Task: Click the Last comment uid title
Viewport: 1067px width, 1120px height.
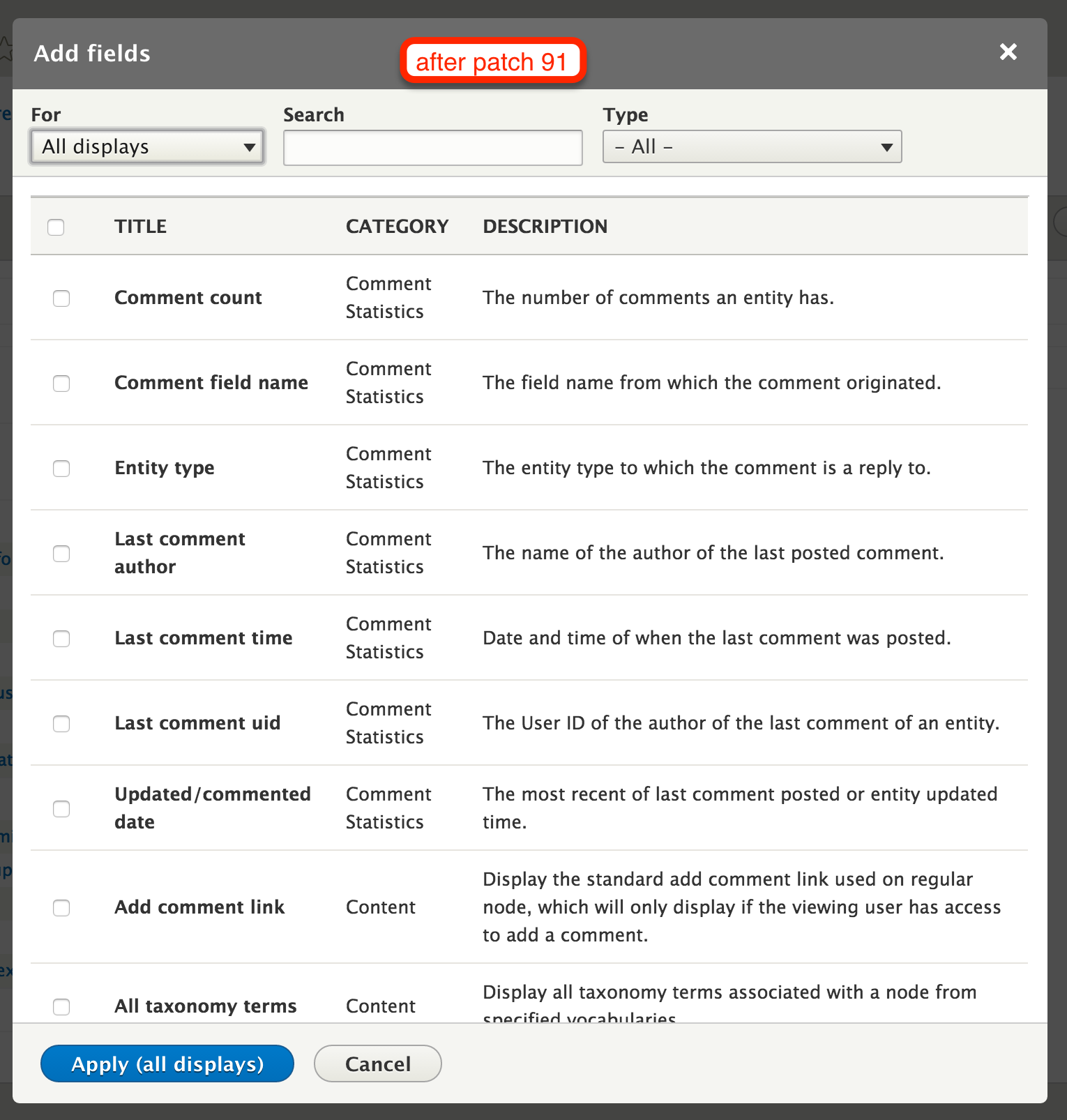Action: pyautogui.click(x=198, y=723)
